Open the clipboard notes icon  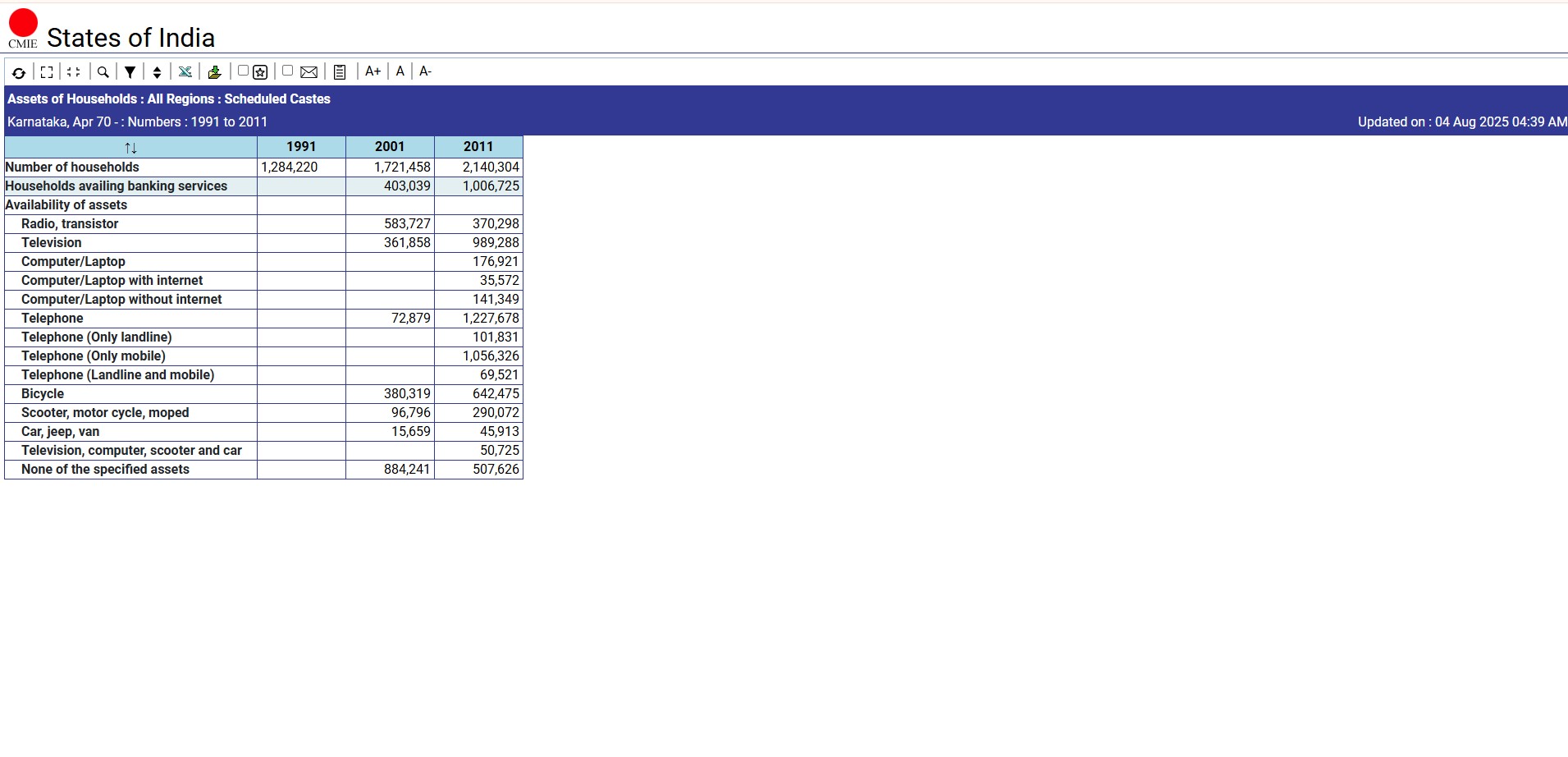tap(340, 72)
